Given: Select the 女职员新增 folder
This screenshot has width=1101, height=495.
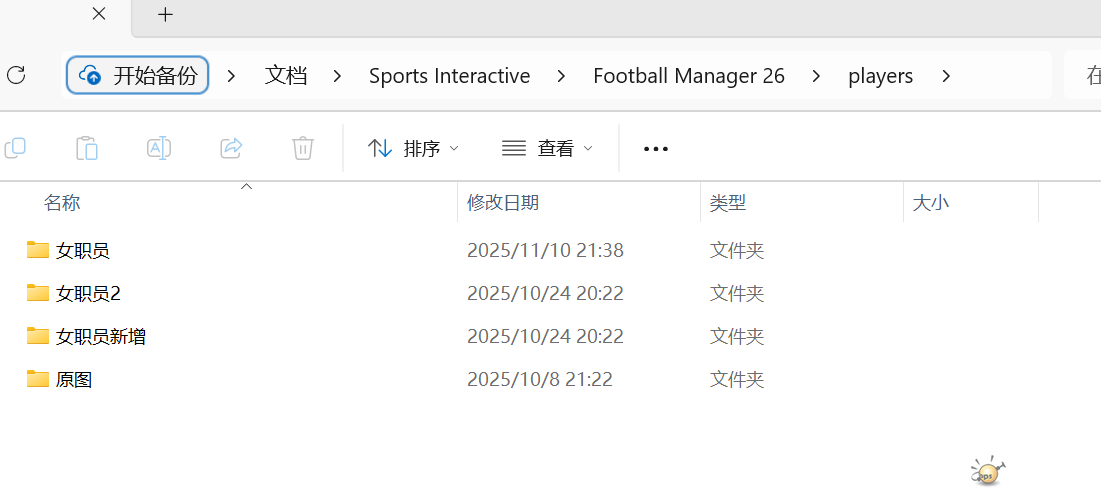Looking at the screenshot, I should tap(101, 336).
